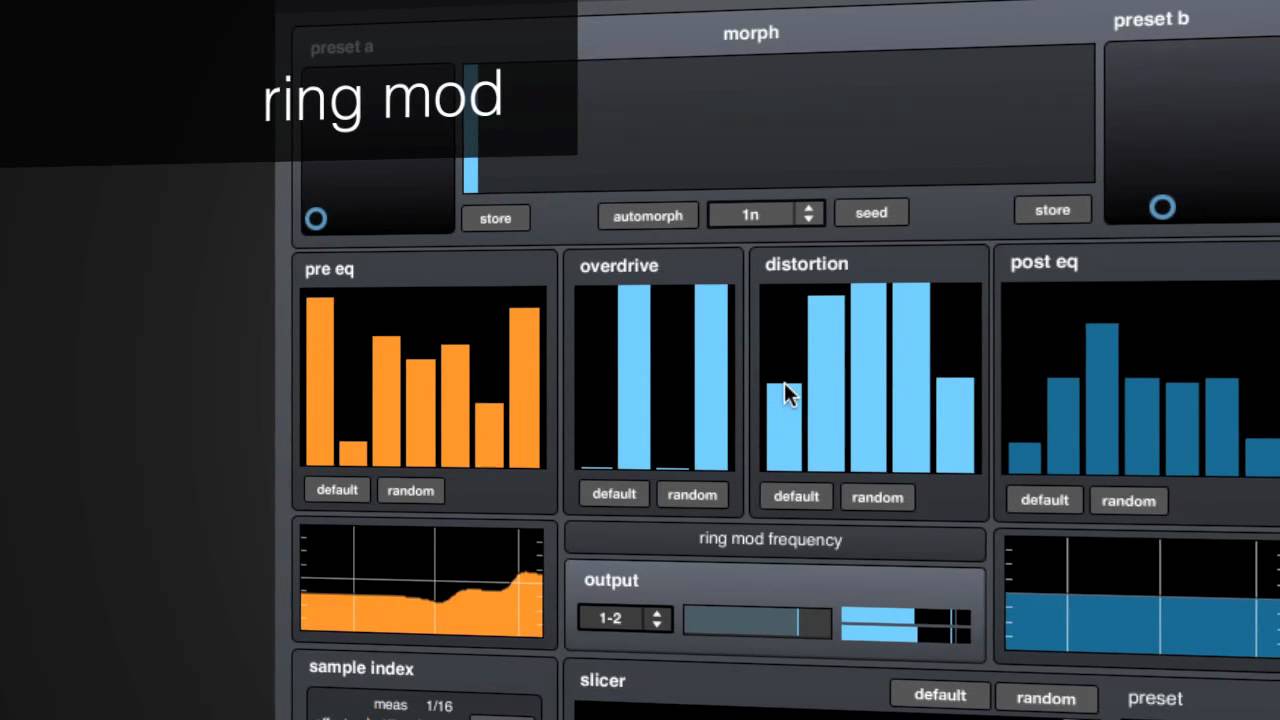
Task: Click the sample index panel title
Action: pos(361,668)
